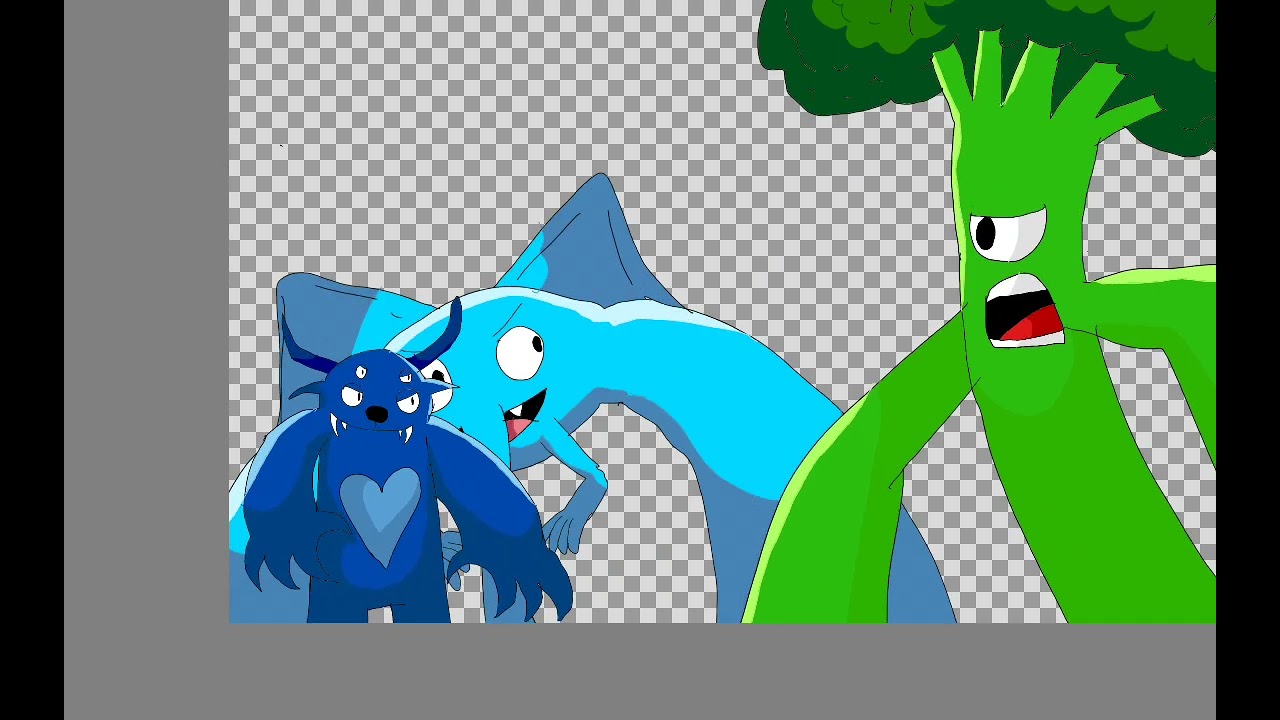The height and width of the screenshot is (720, 1280).
Task: Click the cyan creature's smiling mouth
Action: pyautogui.click(x=525, y=415)
